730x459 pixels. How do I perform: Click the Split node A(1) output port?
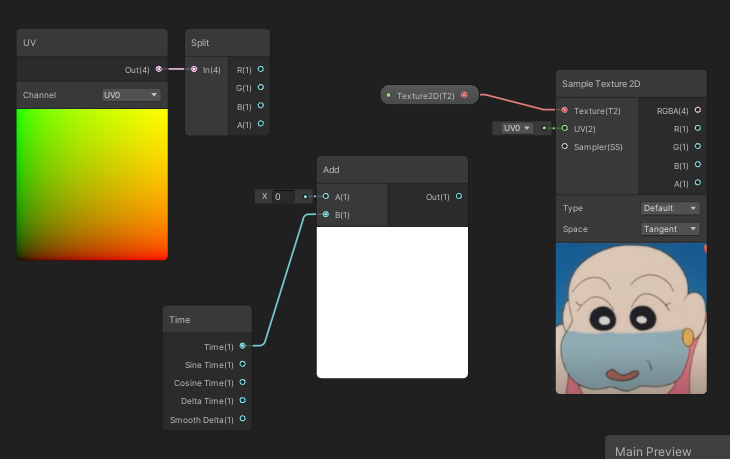[261, 123]
